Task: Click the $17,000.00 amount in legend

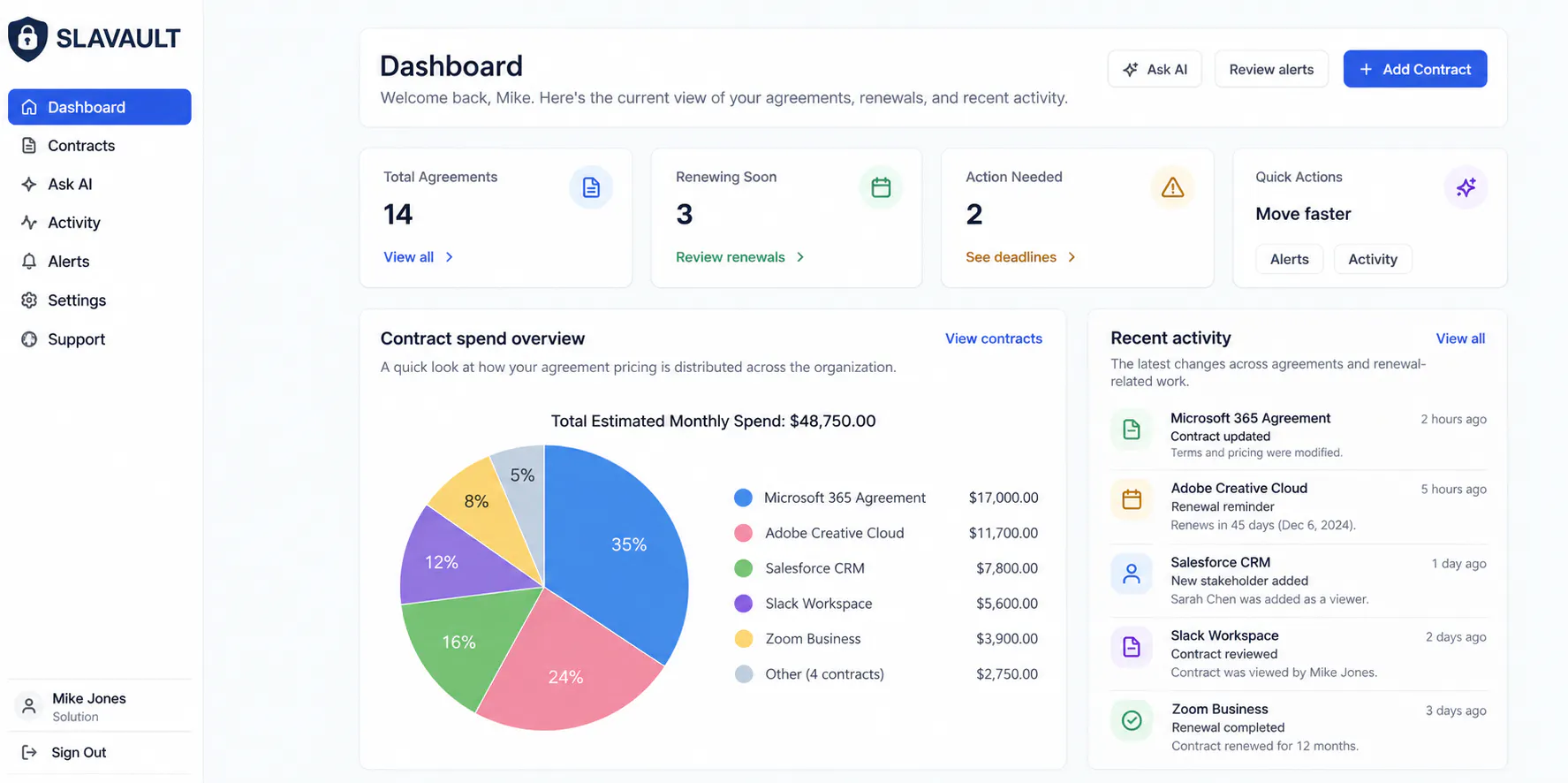Action: [x=1004, y=498]
